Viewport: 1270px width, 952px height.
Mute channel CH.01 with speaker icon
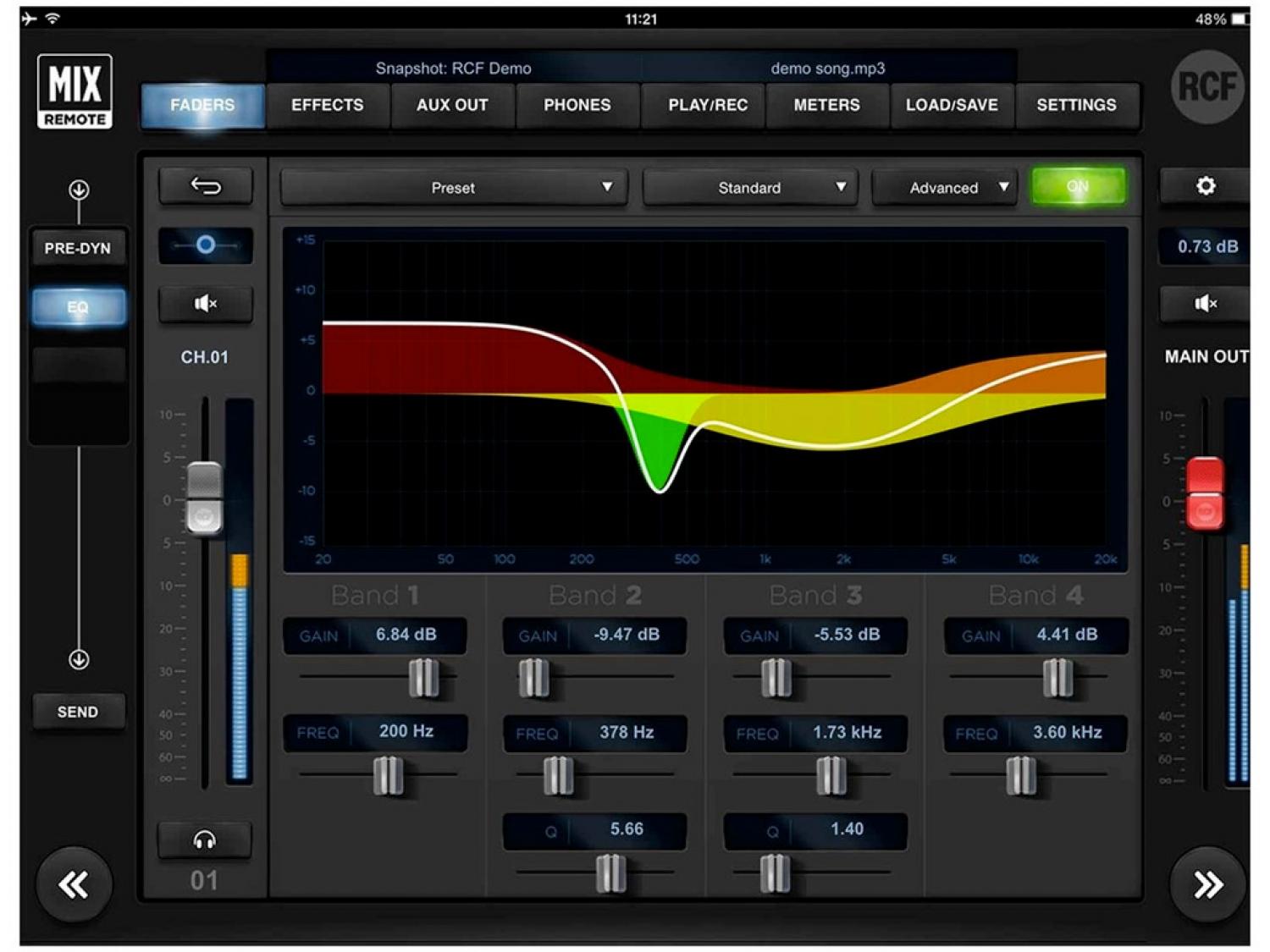tap(205, 303)
